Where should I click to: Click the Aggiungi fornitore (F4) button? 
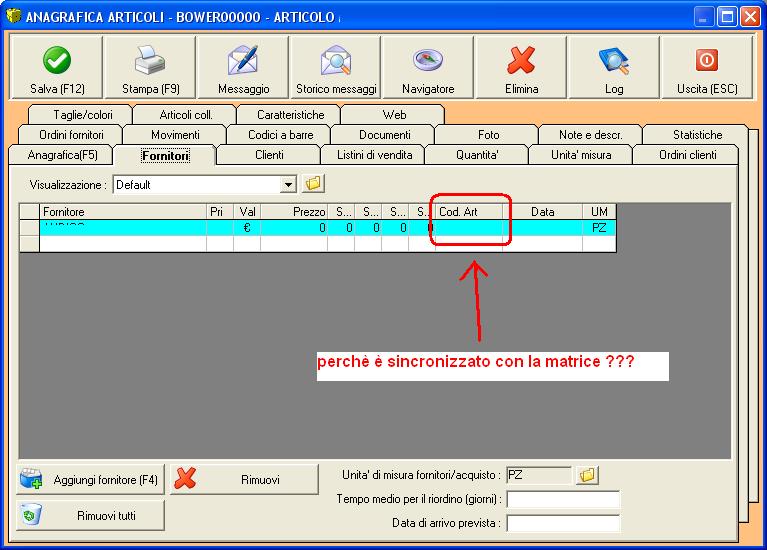[x=90, y=479]
